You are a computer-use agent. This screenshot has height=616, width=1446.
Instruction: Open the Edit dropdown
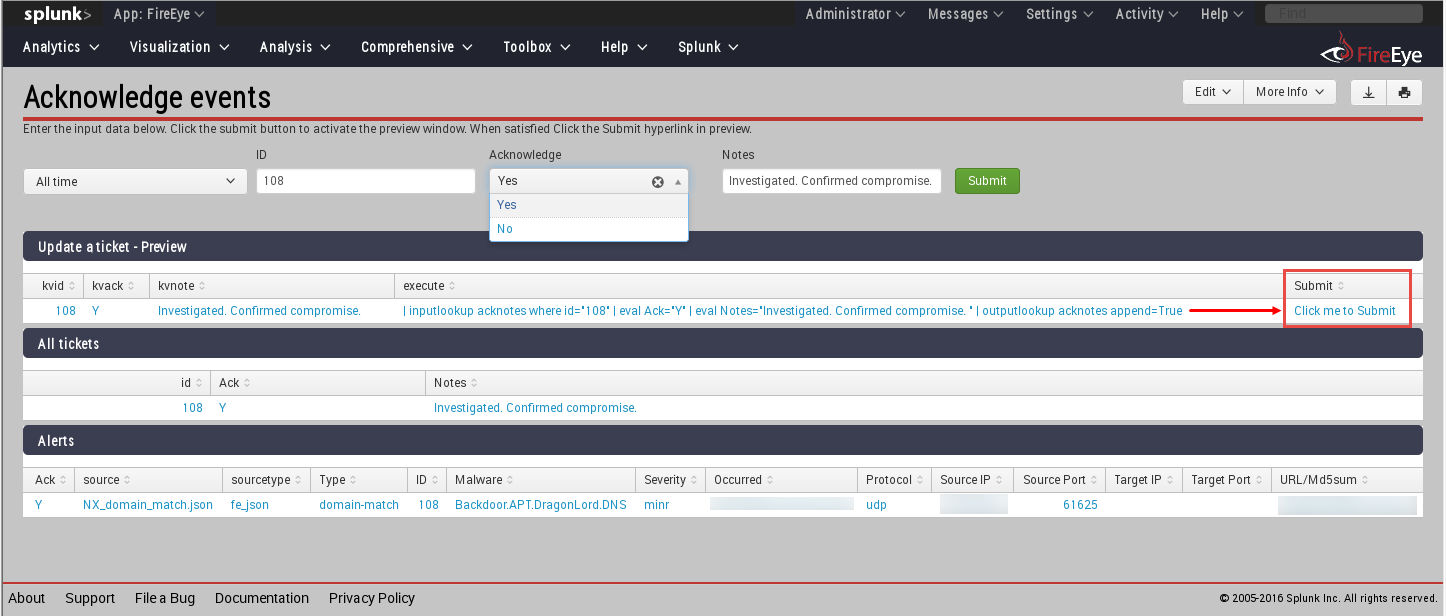coord(1212,91)
